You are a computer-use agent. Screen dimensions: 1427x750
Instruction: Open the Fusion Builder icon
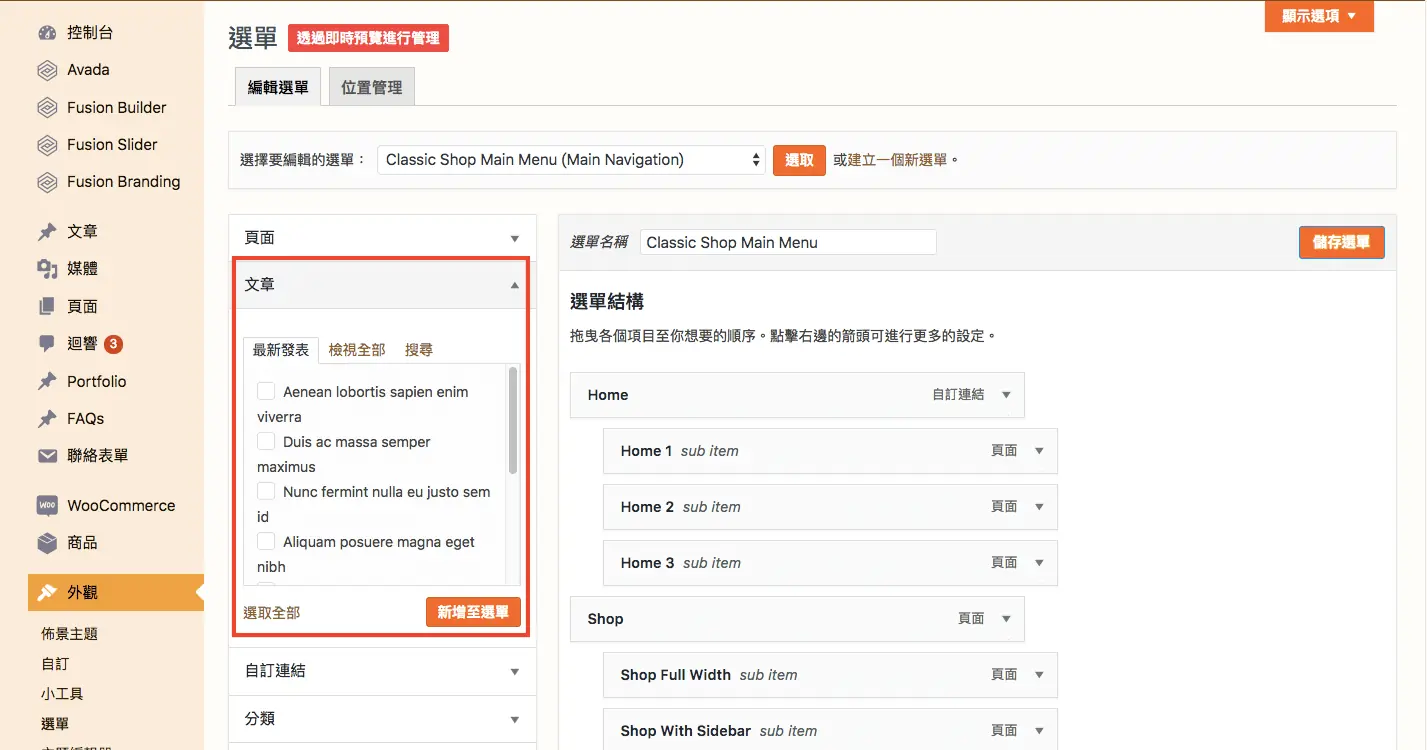pos(47,108)
